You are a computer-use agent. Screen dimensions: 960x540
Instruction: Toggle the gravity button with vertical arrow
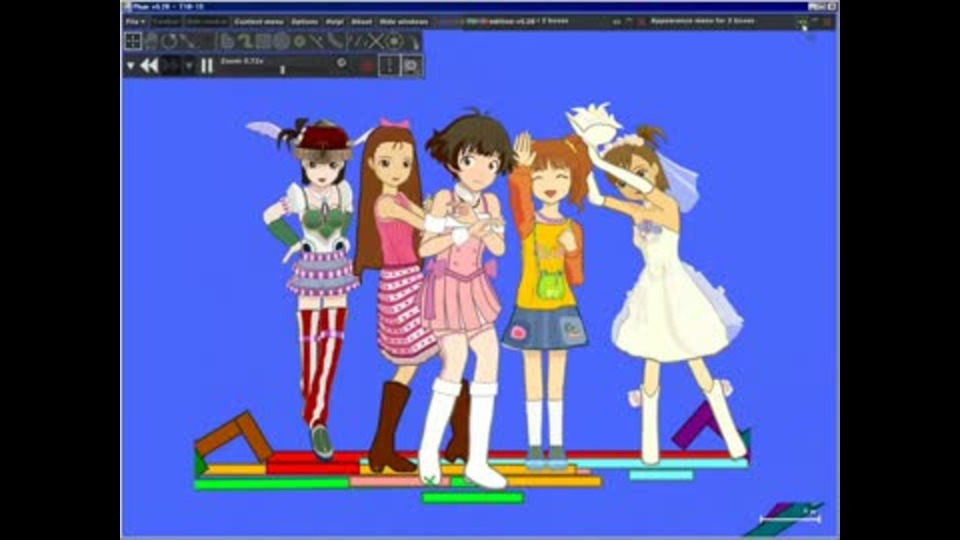[389, 65]
